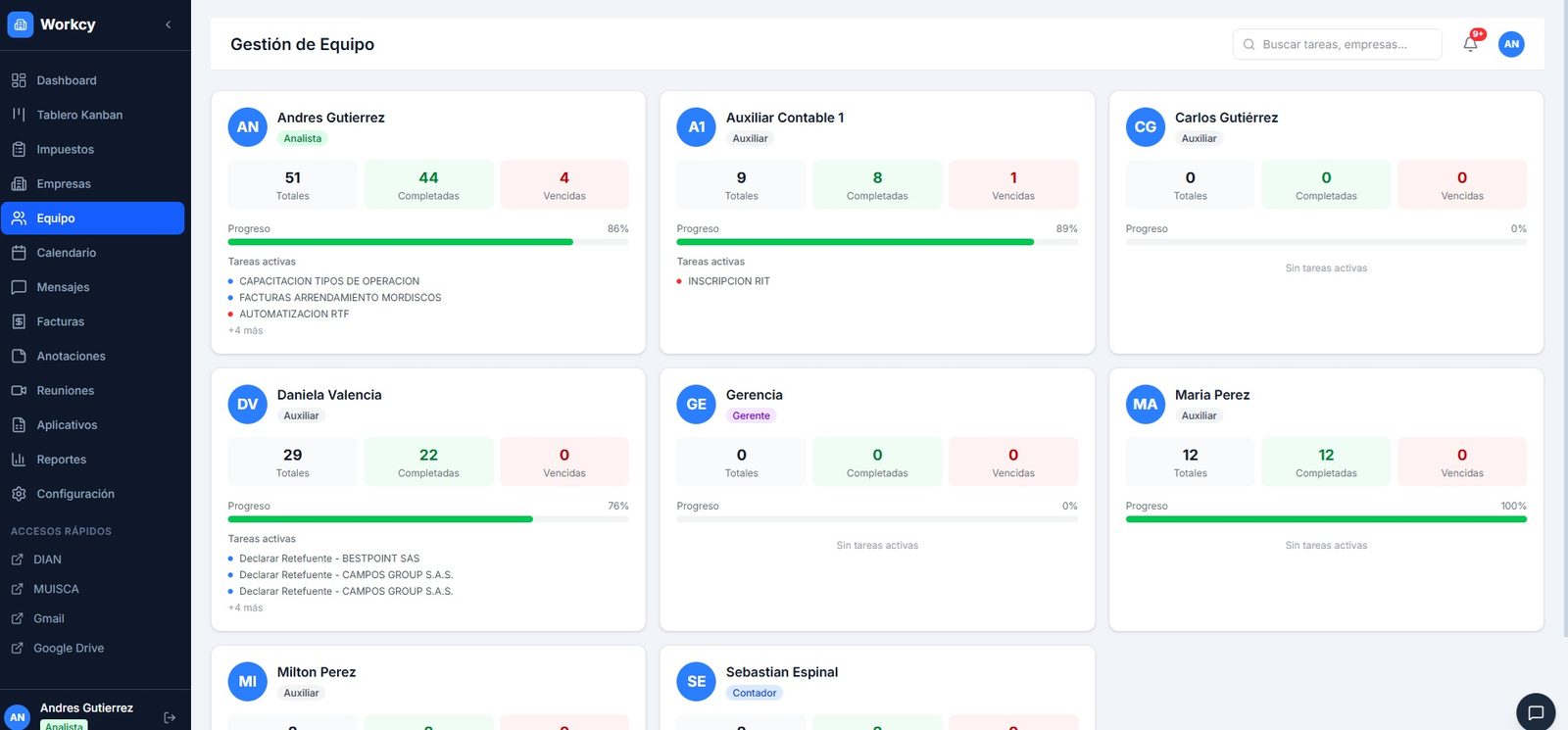Image resolution: width=1568 pixels, height=730 pixels.
Task: Click the Aplicativos document icon
Action: click(19, 424)
